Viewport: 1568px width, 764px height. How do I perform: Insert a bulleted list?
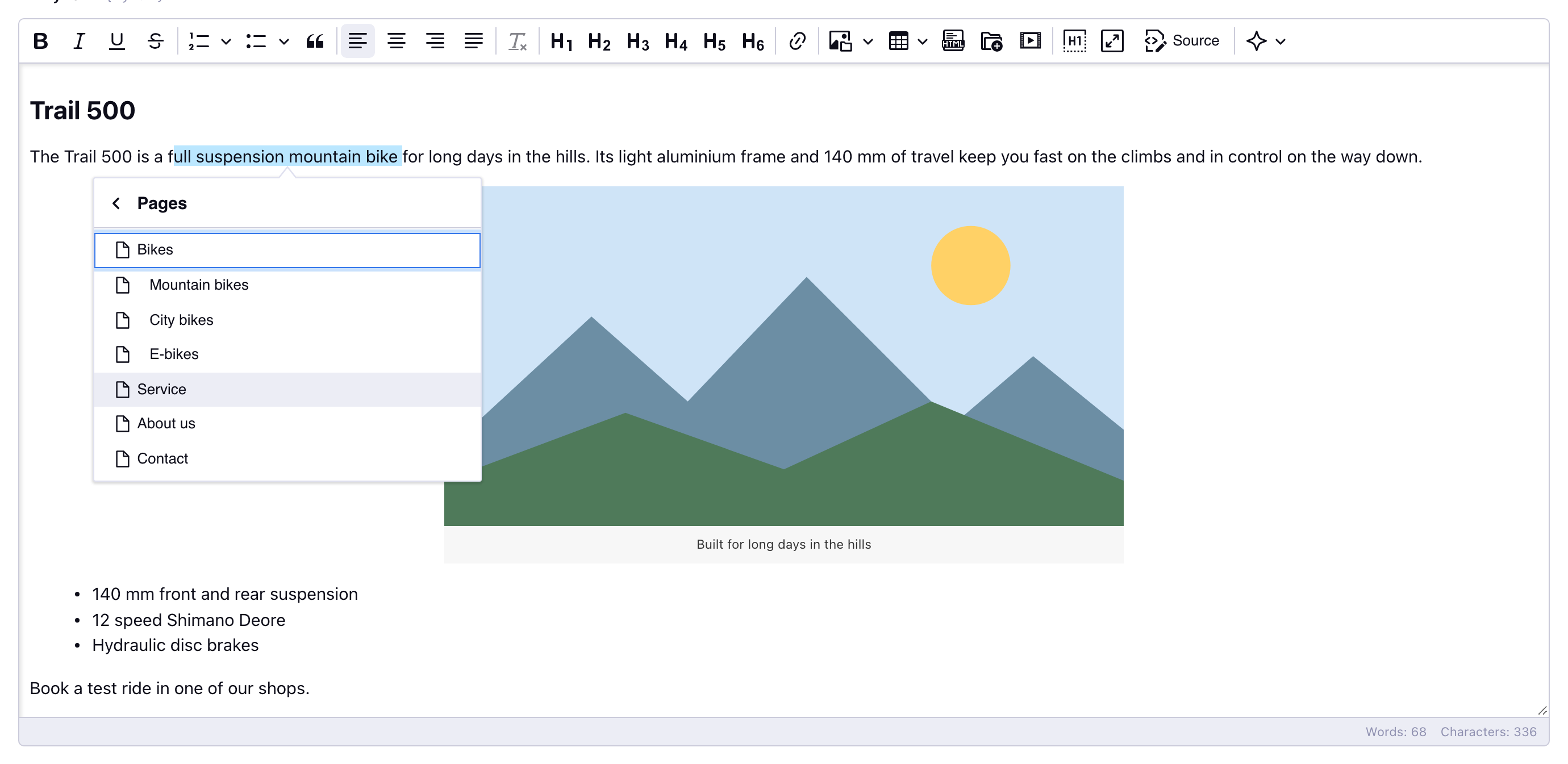click(256, 41)
